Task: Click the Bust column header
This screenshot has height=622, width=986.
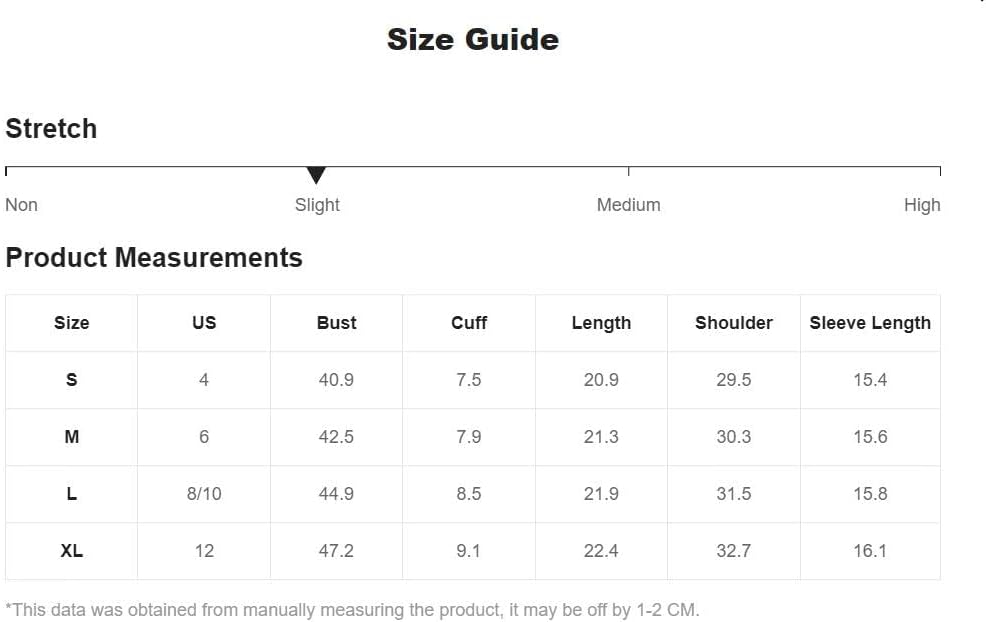Action: [x=336, y=323]
